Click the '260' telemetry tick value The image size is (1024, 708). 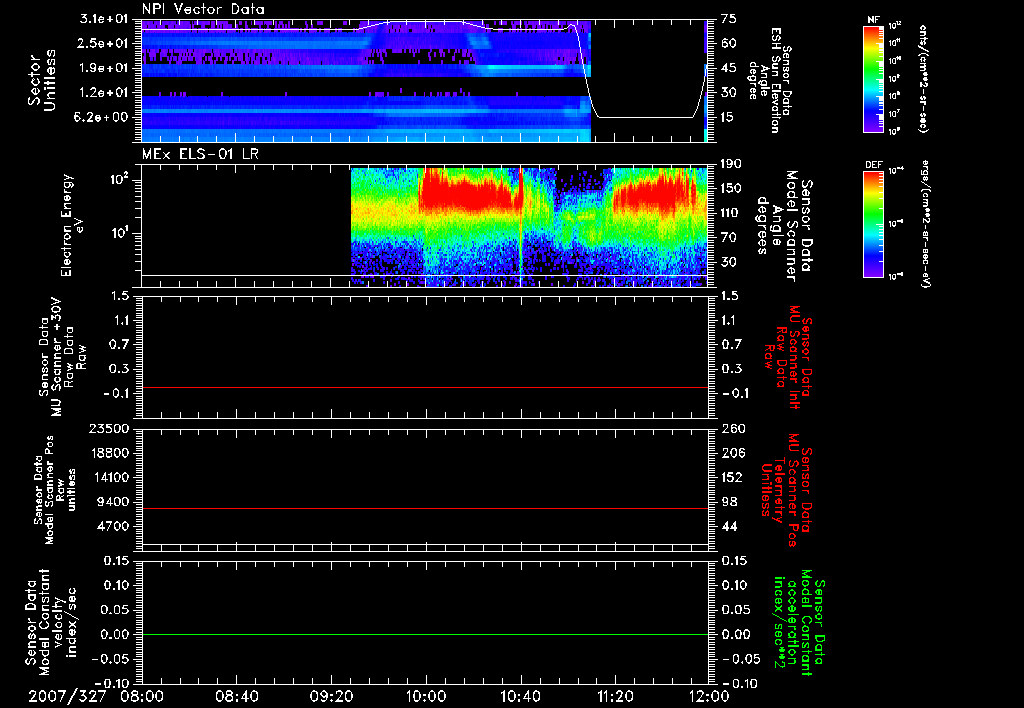pos(732,429)
